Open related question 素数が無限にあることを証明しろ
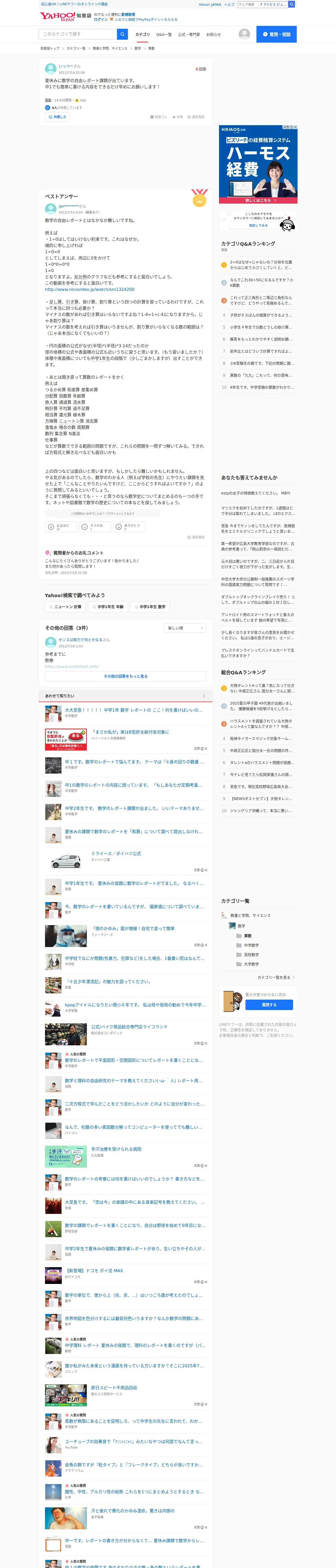 133,1421
